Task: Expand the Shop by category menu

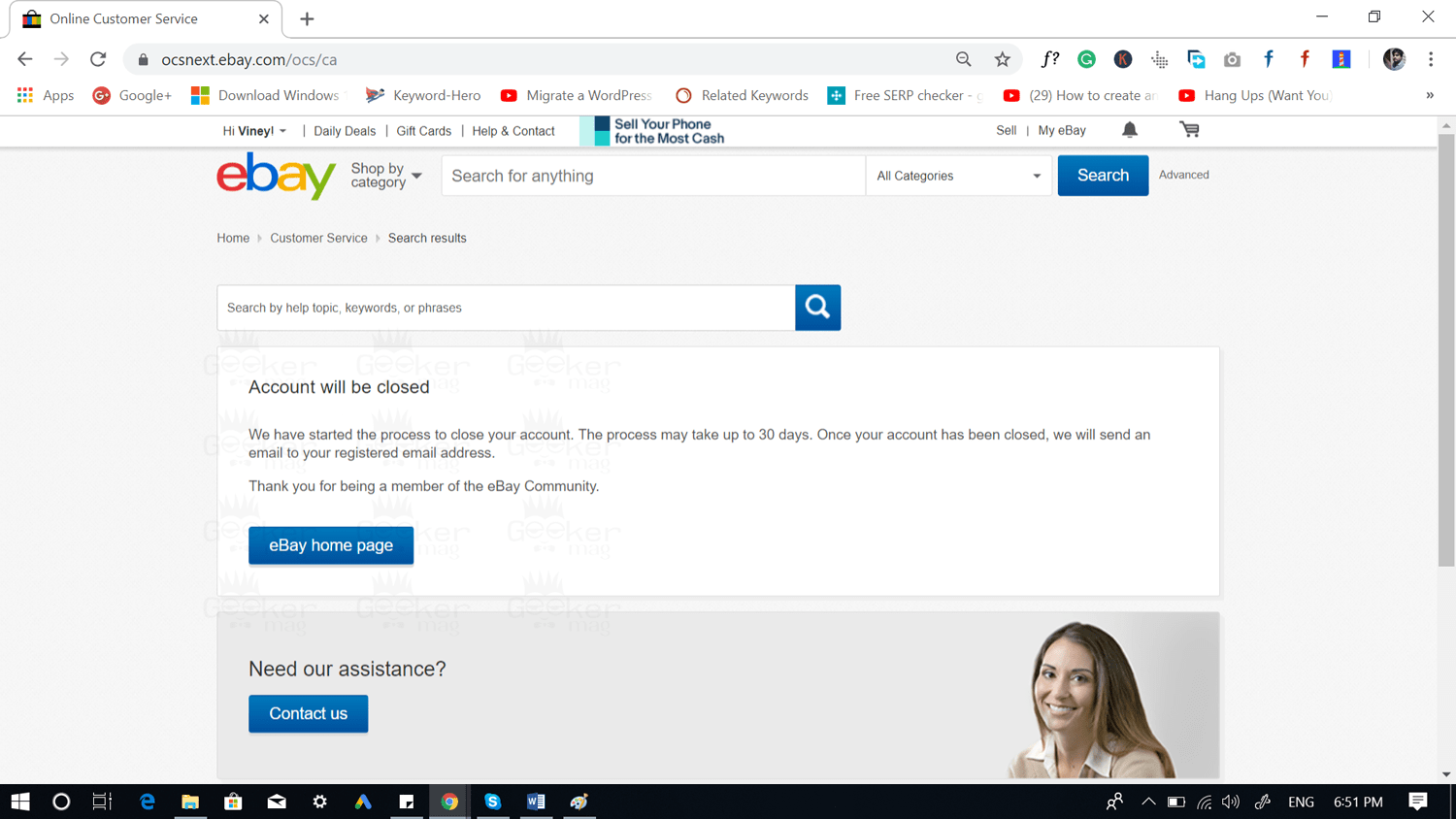Action: tap(386, 176)
